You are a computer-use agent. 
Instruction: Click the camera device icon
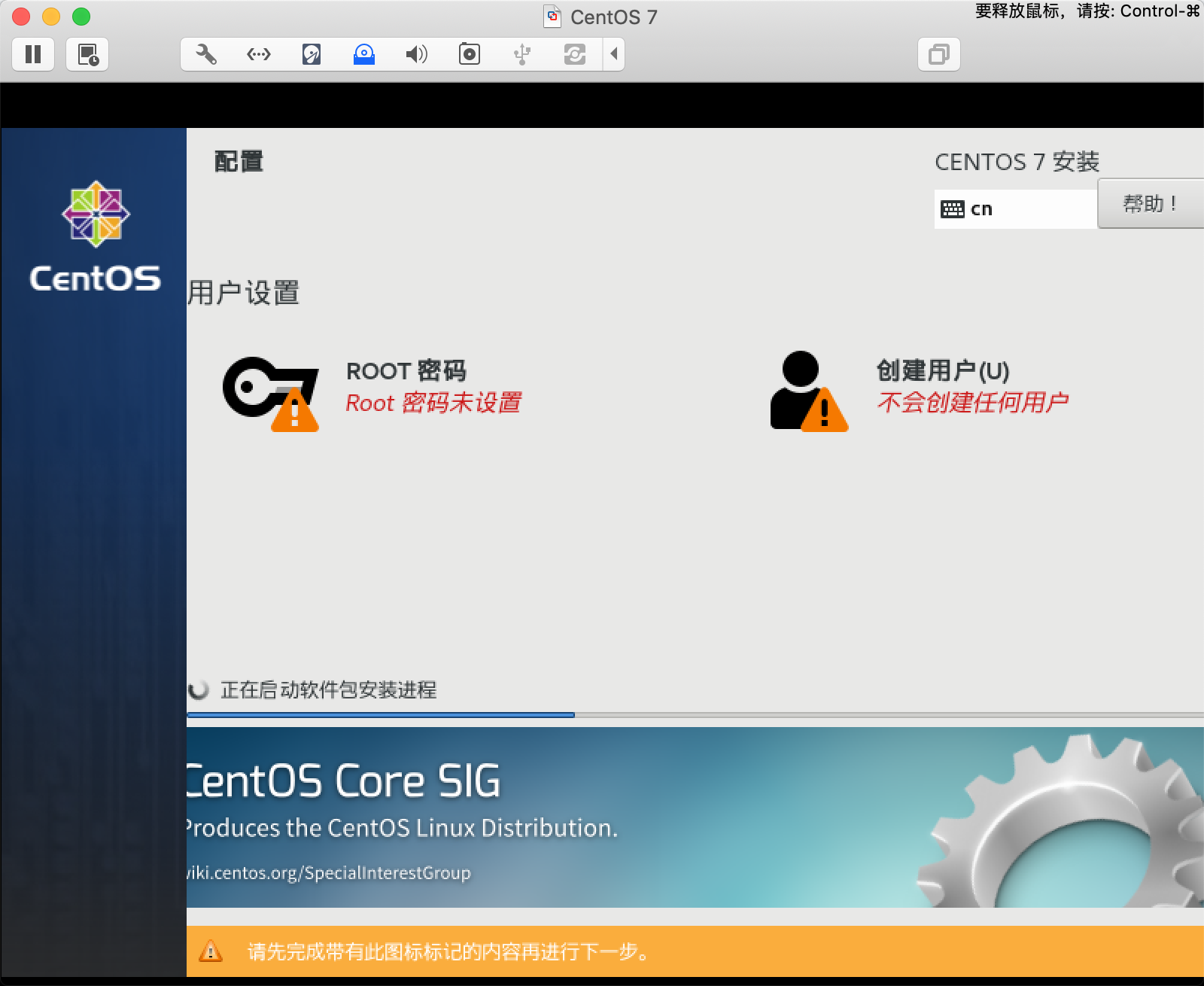click(x=470, y=54)
